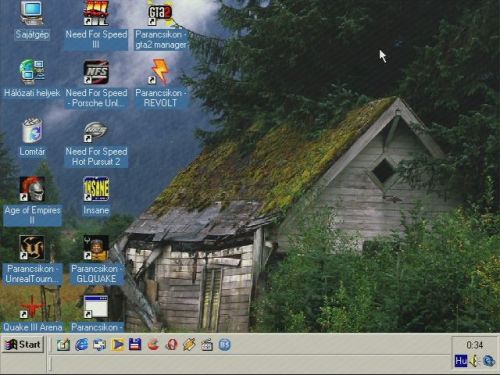Image resolution: width=500 pixels, height=375 pixels.
Task: Click the radio-shaped quick launch icon
Action: [x=207, y=345]
